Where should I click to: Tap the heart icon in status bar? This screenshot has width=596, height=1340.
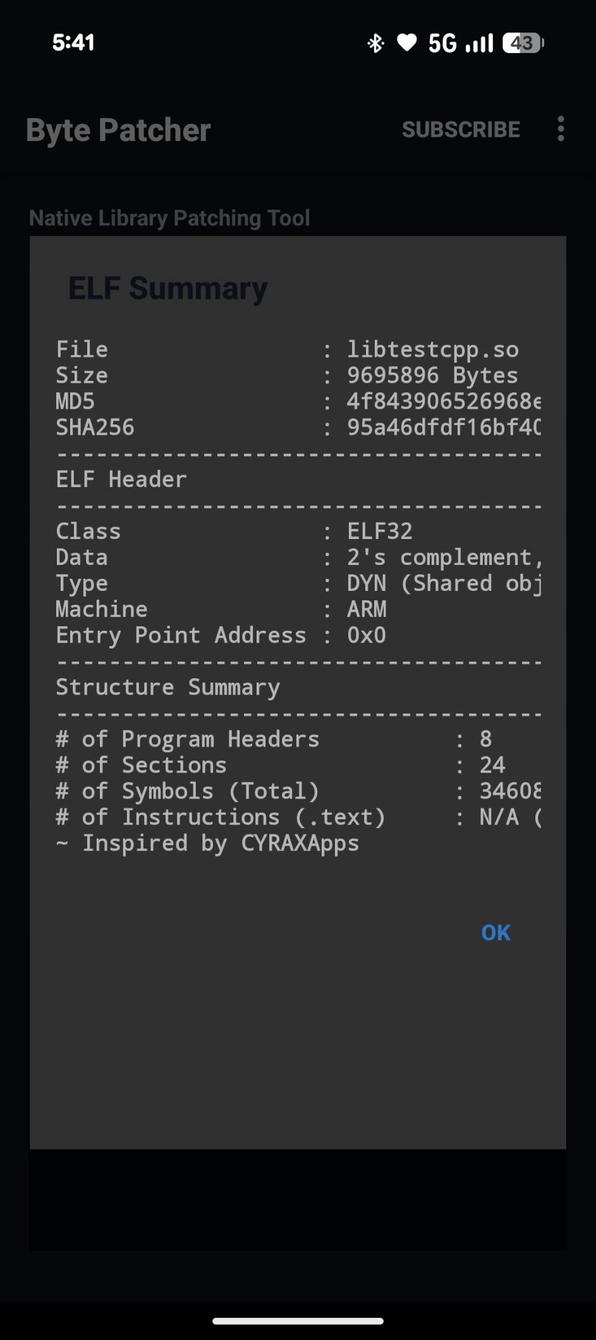406,42
